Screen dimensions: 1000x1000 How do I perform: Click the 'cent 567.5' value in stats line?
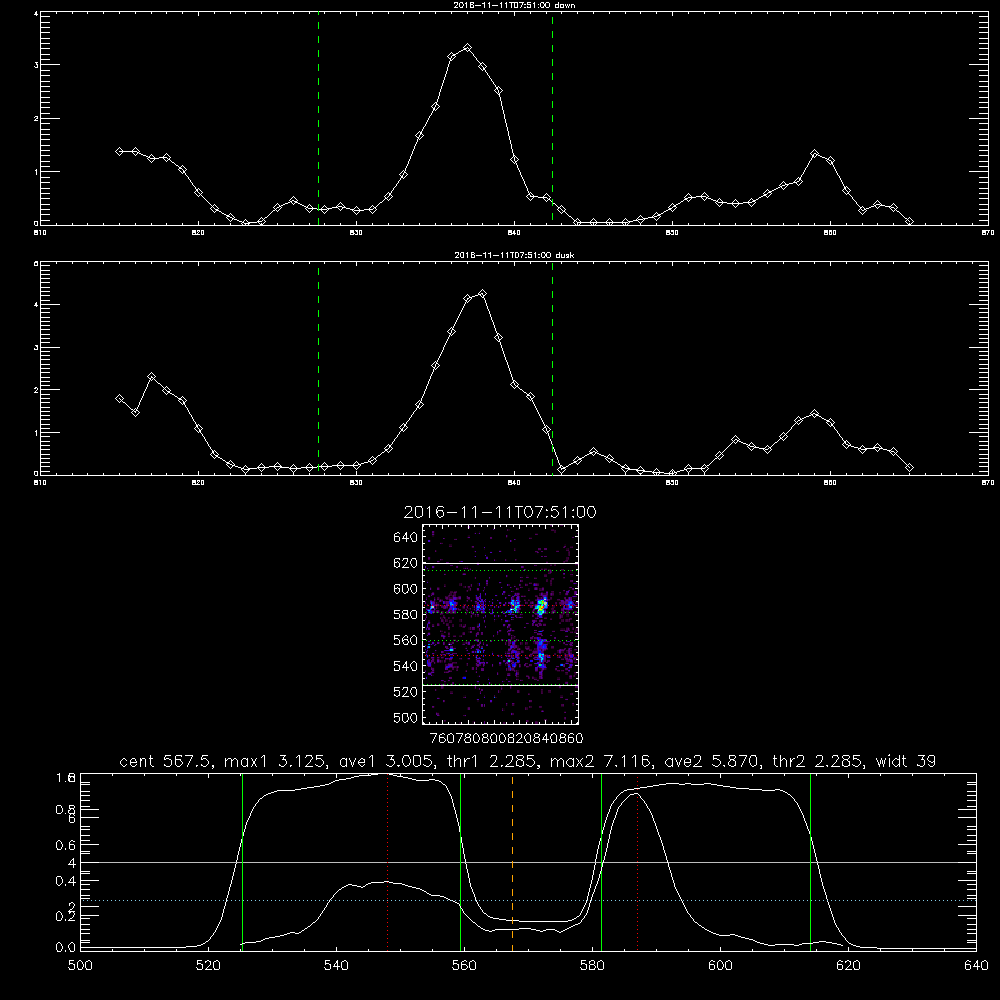pos(165,761)
